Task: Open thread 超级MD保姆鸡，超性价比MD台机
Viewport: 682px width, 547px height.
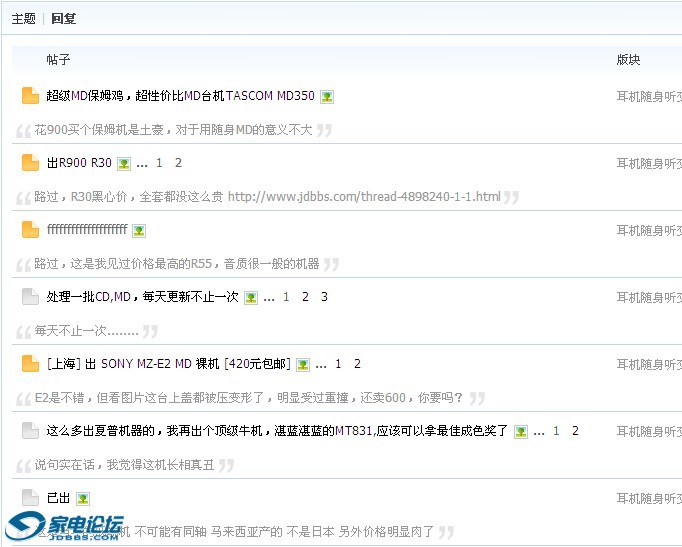Action: [x=180, y=96]
